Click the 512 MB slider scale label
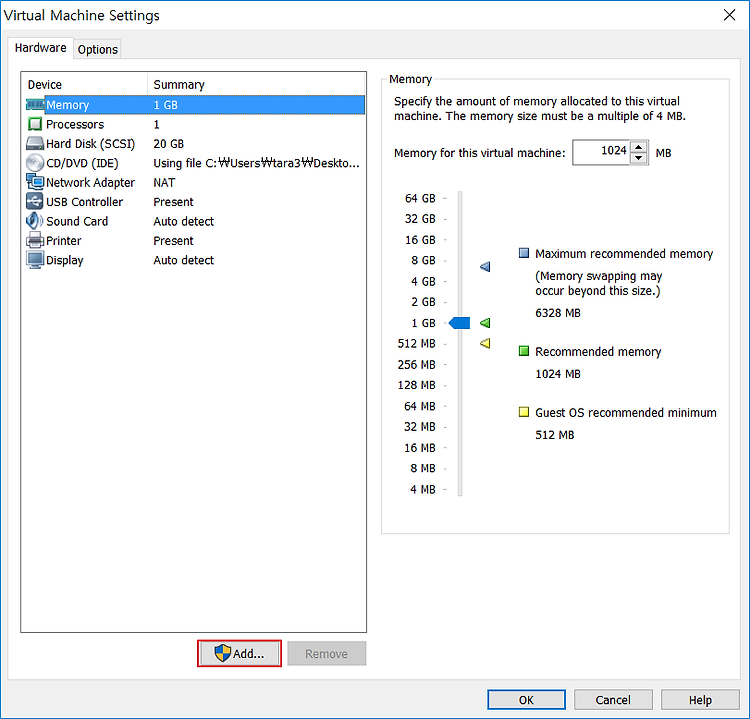The image size is (750, 719). coord(417,343)
